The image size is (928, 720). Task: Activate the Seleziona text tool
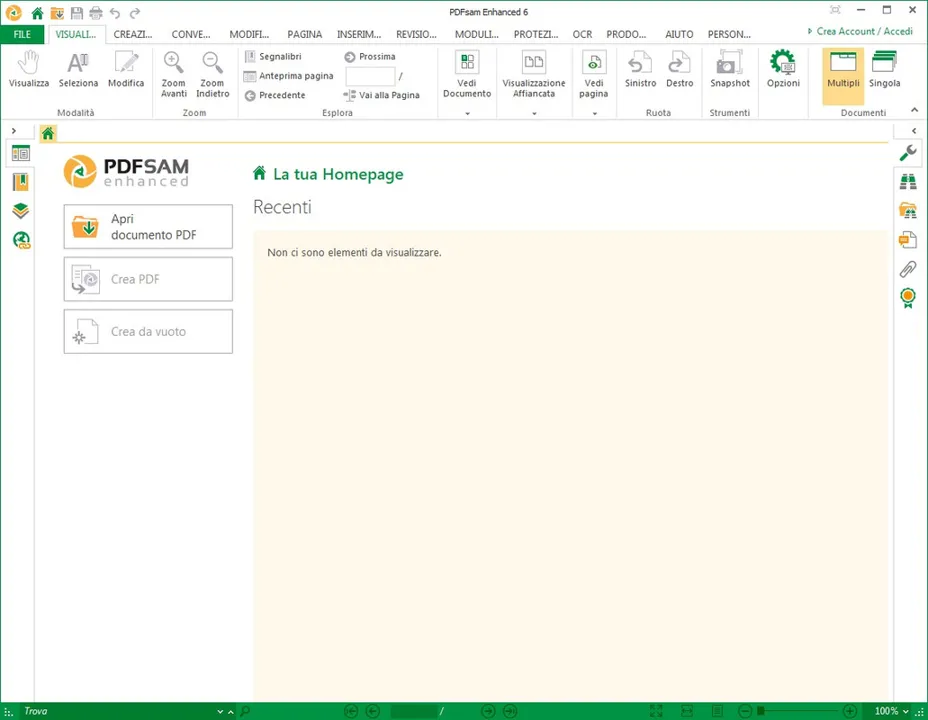click(x=78, y=70)
